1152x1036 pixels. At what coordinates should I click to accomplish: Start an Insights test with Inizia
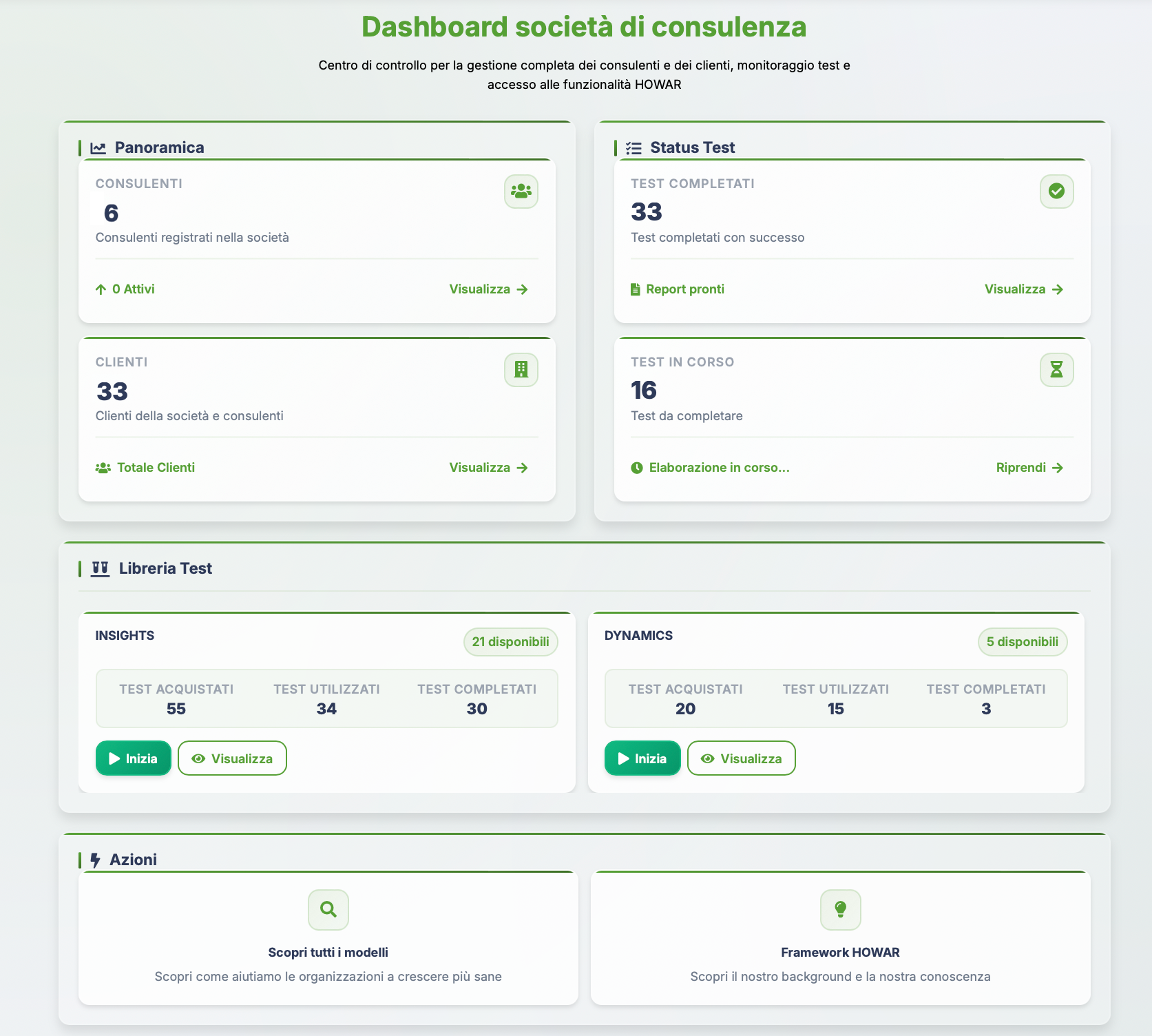[x=134, y=758]
